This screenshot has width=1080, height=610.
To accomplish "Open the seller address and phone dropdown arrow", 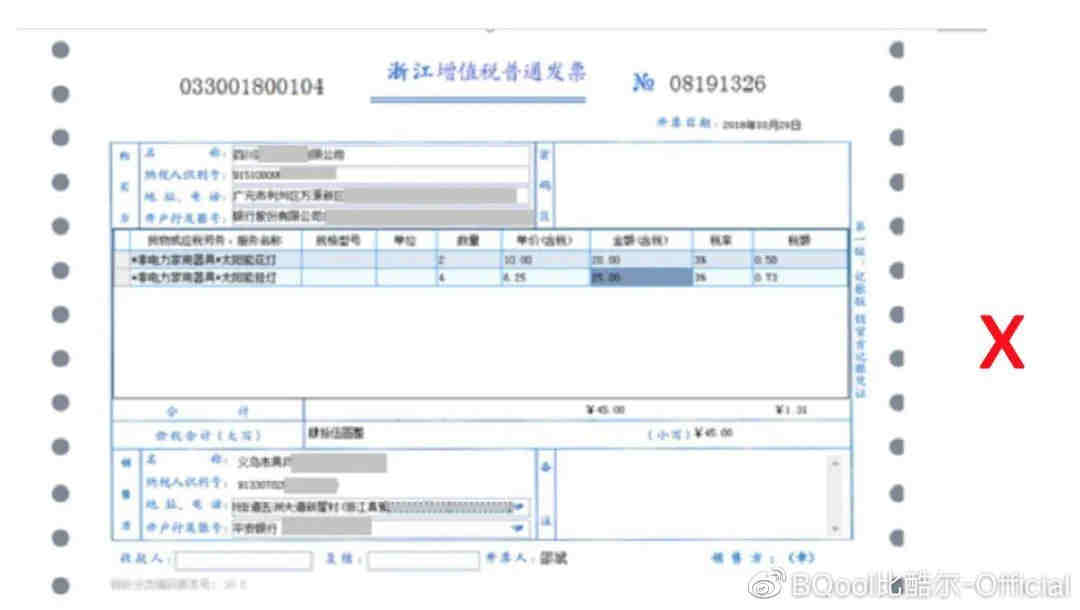I will pos(519,507).
